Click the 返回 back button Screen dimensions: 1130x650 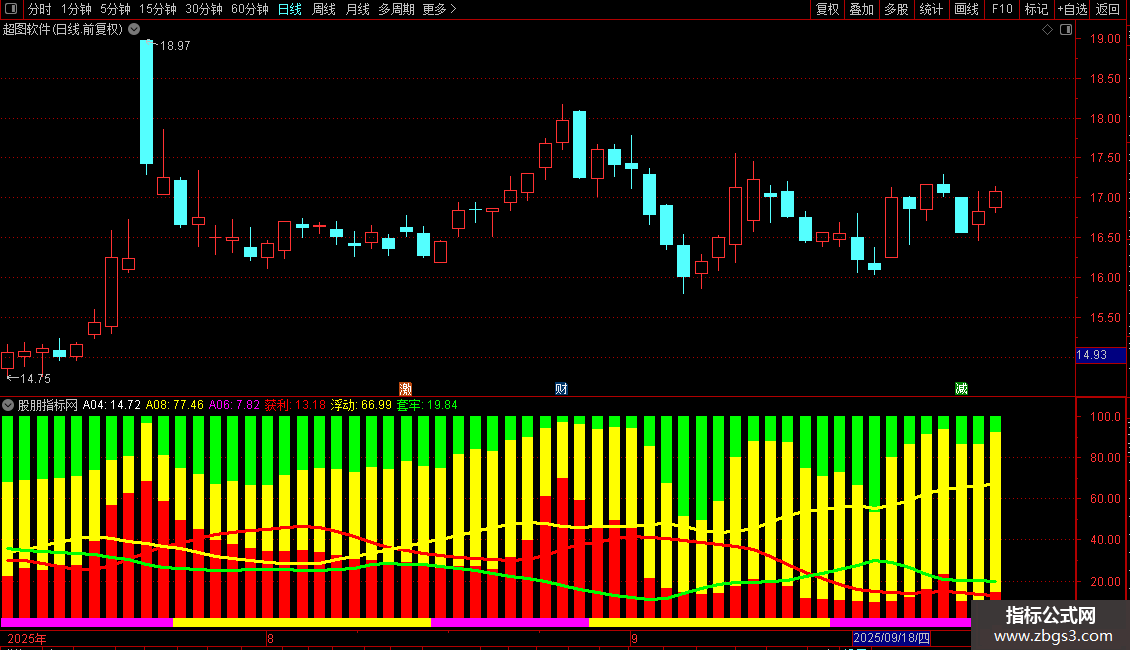(1108, 9)
